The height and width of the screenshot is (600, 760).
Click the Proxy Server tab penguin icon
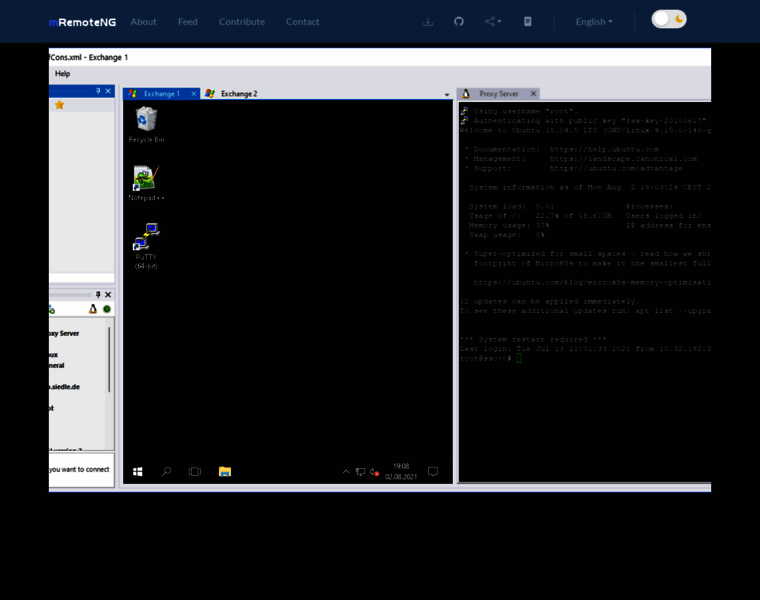click(x=466, y=94)
